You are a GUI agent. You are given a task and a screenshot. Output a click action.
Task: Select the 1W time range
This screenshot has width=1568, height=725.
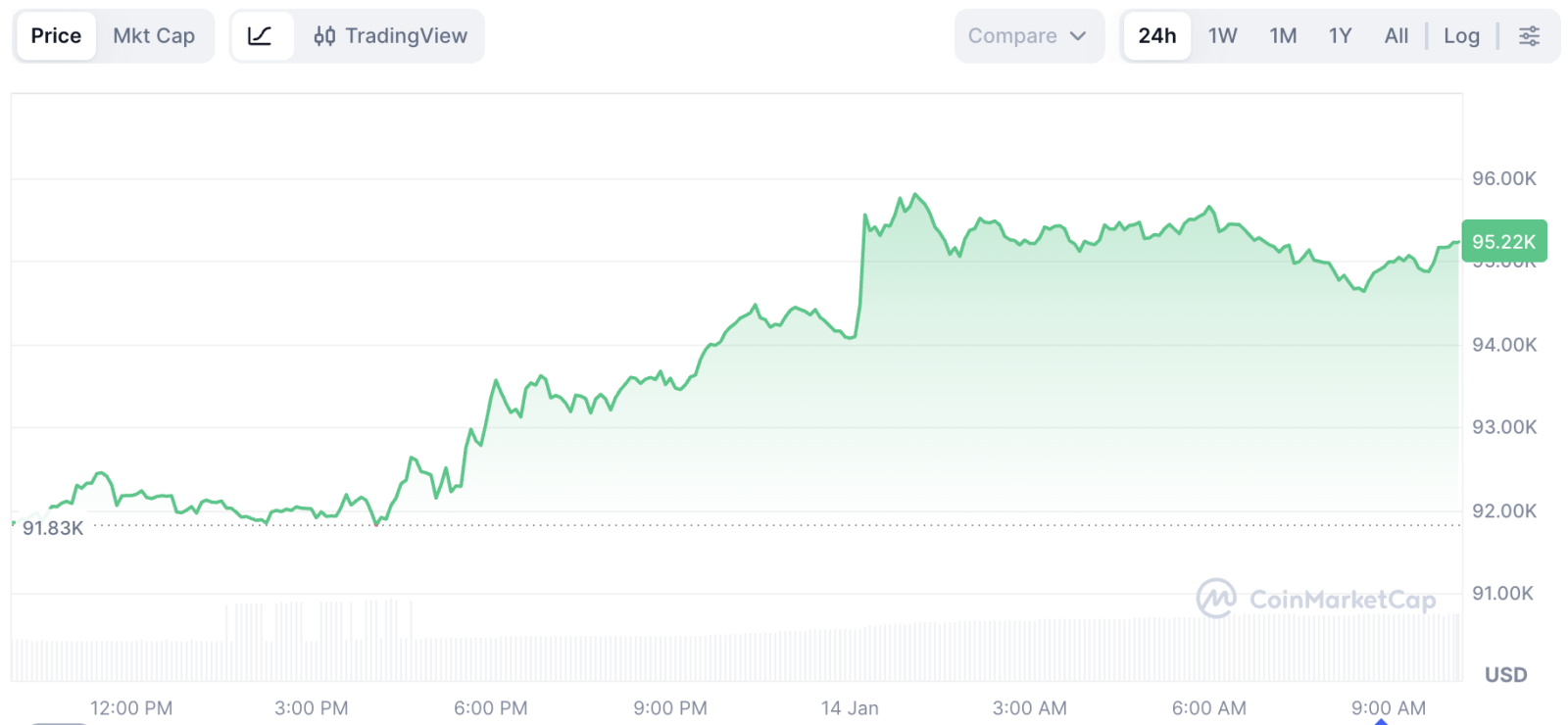(x=1222, y=36)
